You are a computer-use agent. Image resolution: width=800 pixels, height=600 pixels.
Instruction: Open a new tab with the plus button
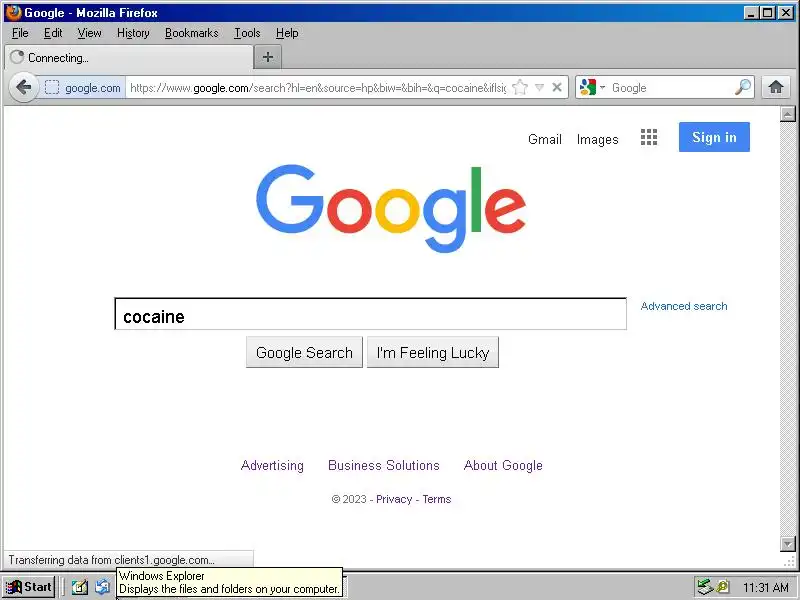coord(267,57)
